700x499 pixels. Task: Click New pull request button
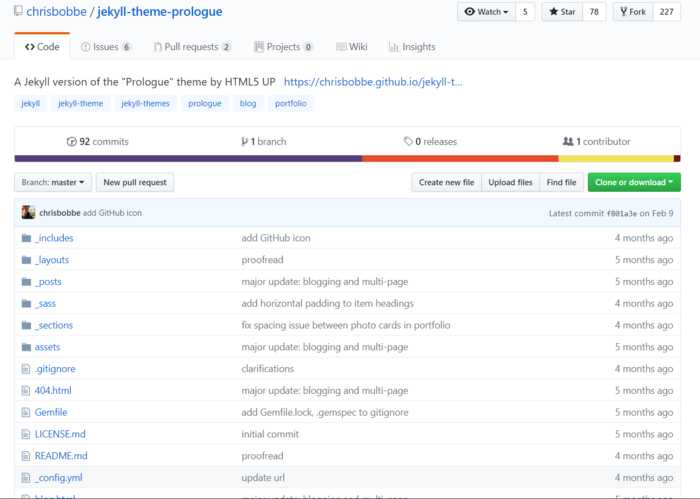pyautogui.click(x=135, y=183)
